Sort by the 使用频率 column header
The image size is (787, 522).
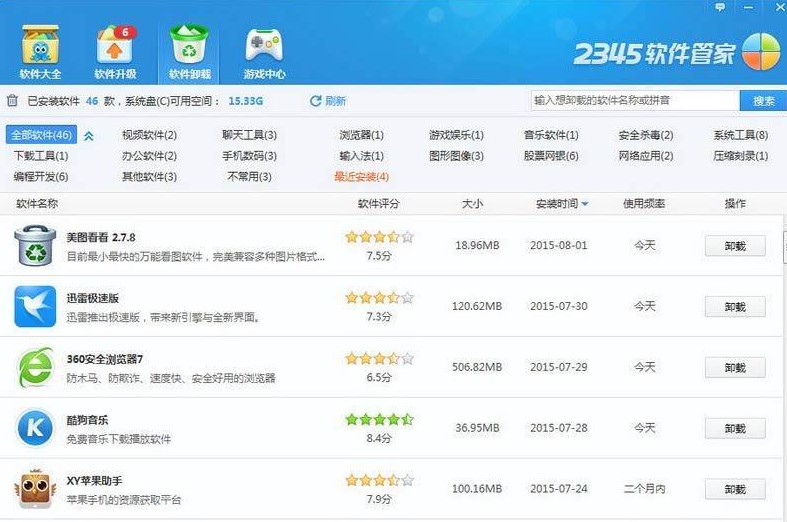(644, 204)
